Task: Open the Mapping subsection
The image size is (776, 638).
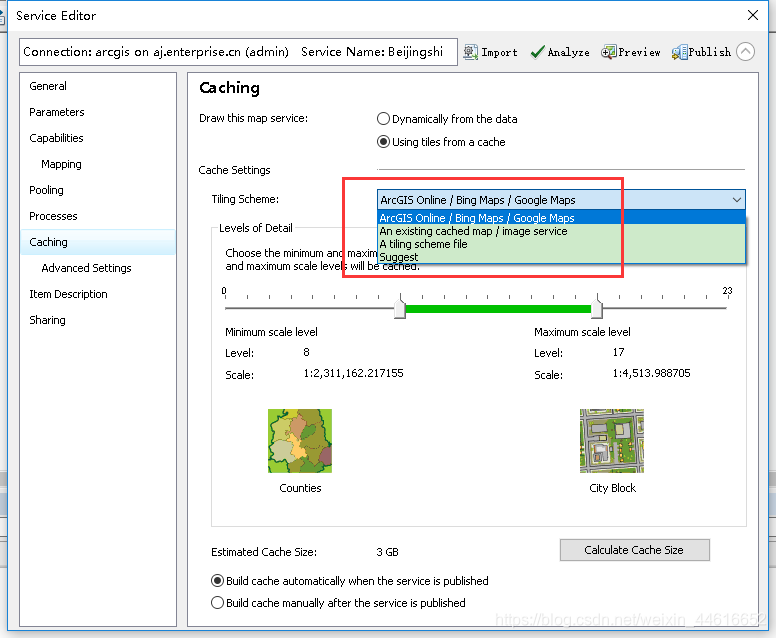Action: coord(61,164)
